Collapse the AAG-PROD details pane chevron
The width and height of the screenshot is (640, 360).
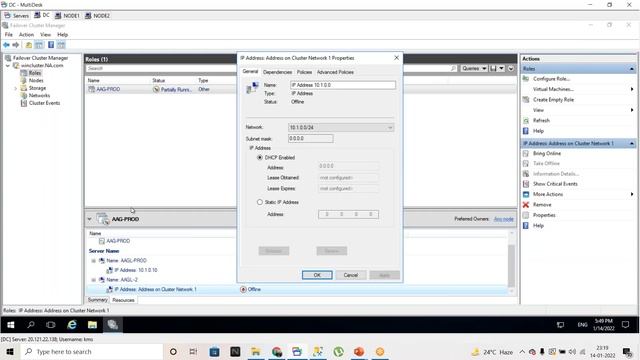pyautogui.click(x=89, y=219)
